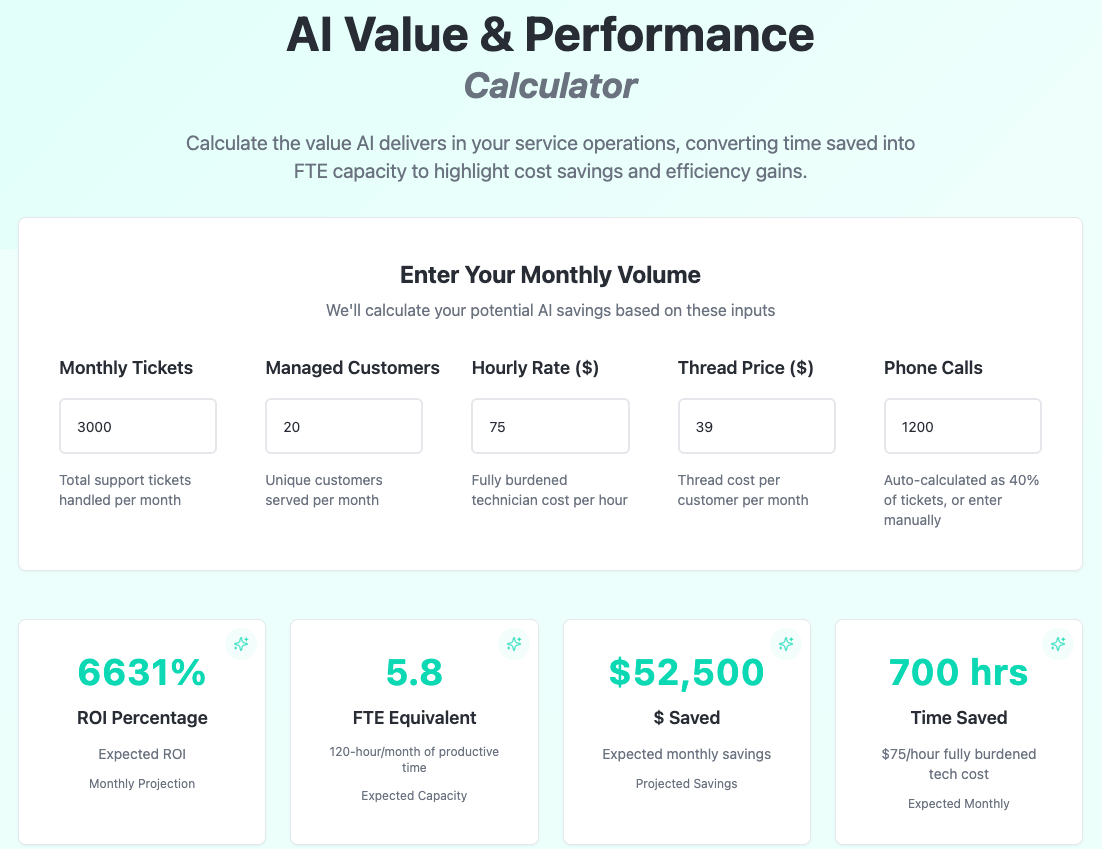The width and height of the screenshot is (1102, 849).
Task: Click the Monthly Tickets label
Action: (x=126, y=368)
